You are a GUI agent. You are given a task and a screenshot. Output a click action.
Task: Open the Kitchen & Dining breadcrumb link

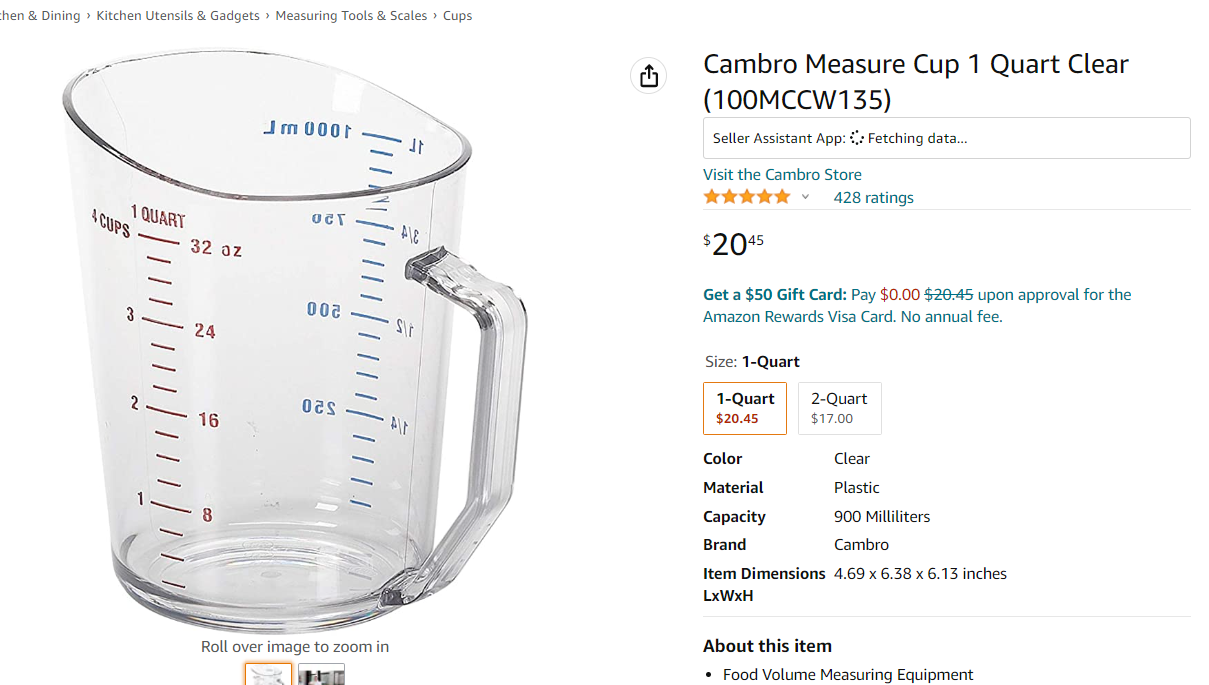40,16
